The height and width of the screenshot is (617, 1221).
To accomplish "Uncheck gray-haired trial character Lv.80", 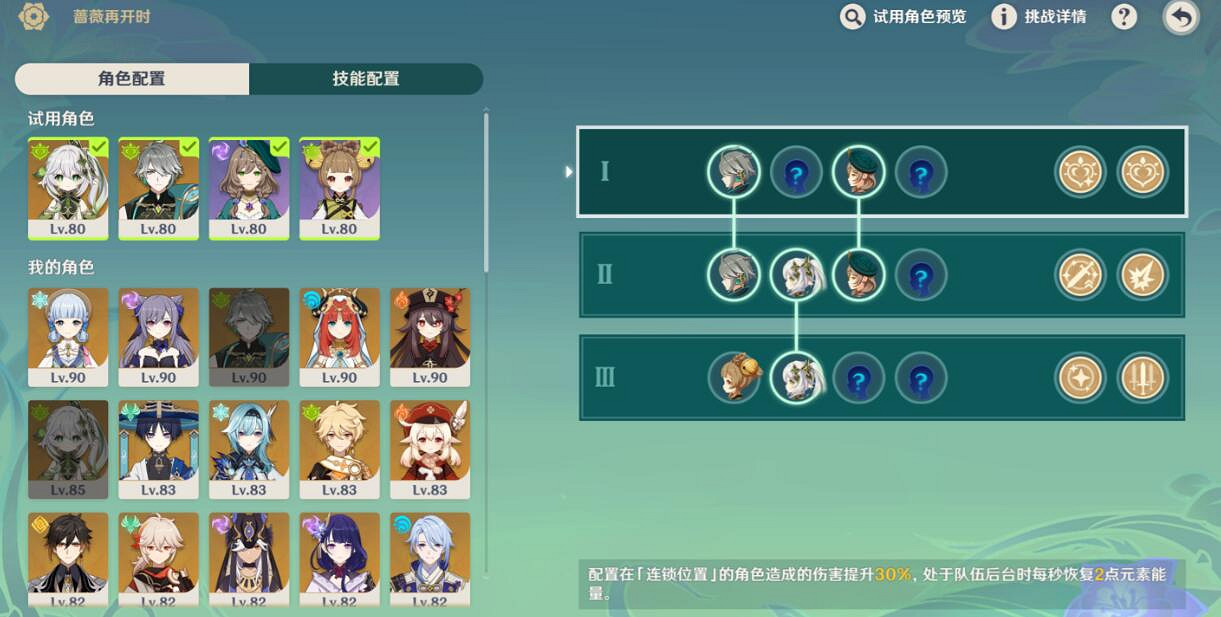I will (158, 188).
